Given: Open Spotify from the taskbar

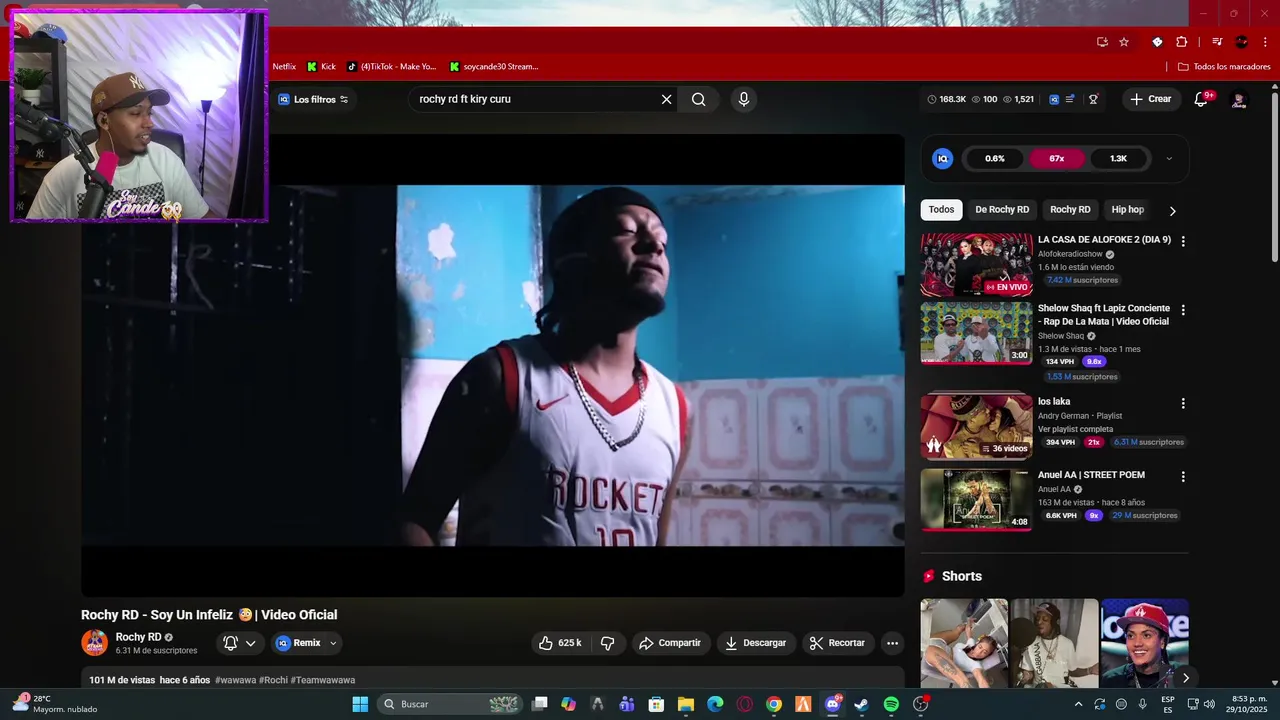Looking at the screenshot, I should pos(891,704).
